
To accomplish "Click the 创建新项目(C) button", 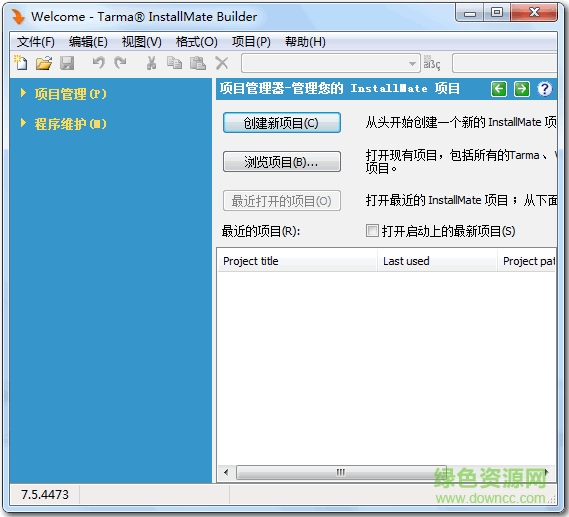I will pos(282,123).
